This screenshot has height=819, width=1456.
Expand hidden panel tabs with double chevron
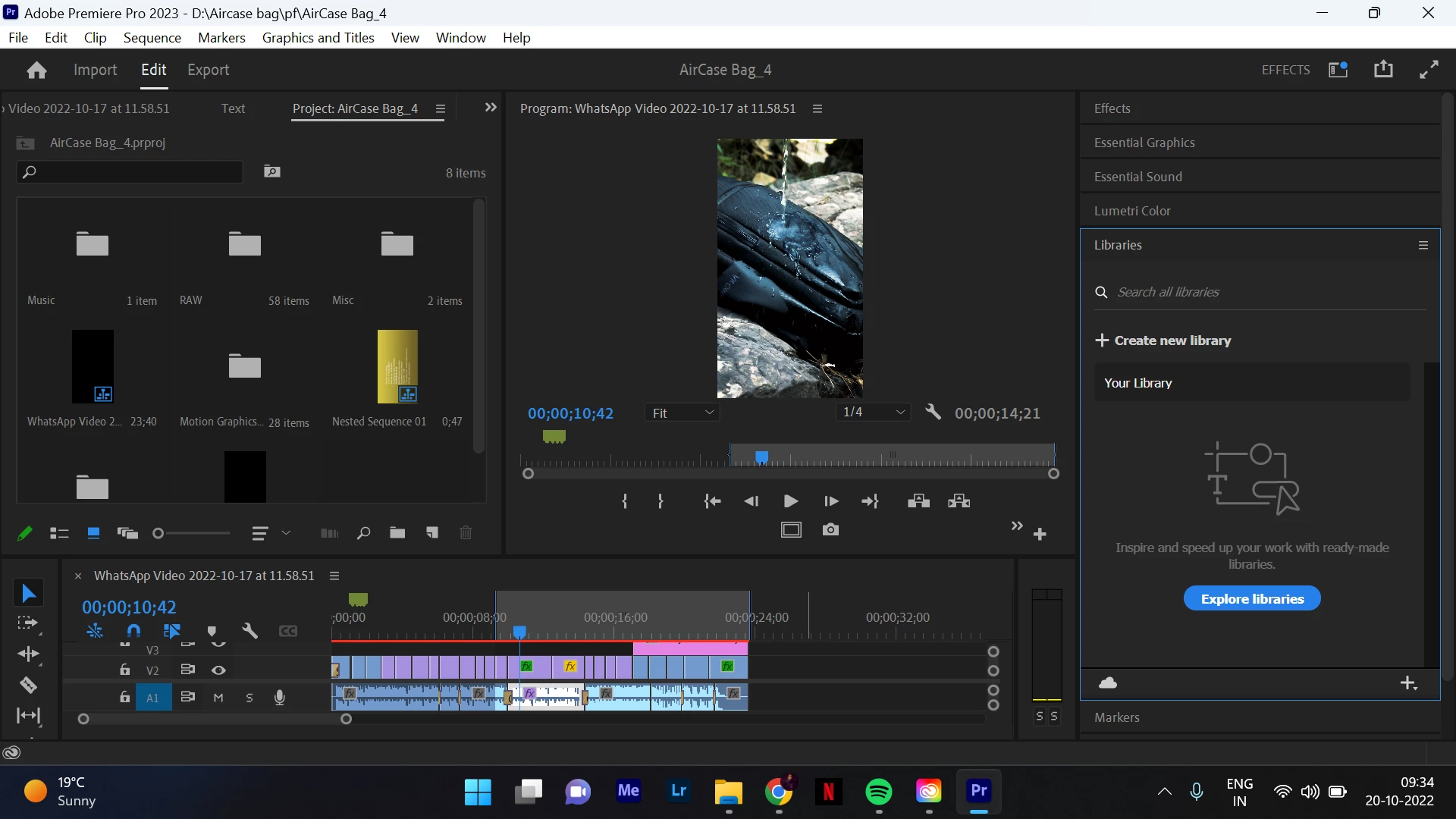click(491, 108)
